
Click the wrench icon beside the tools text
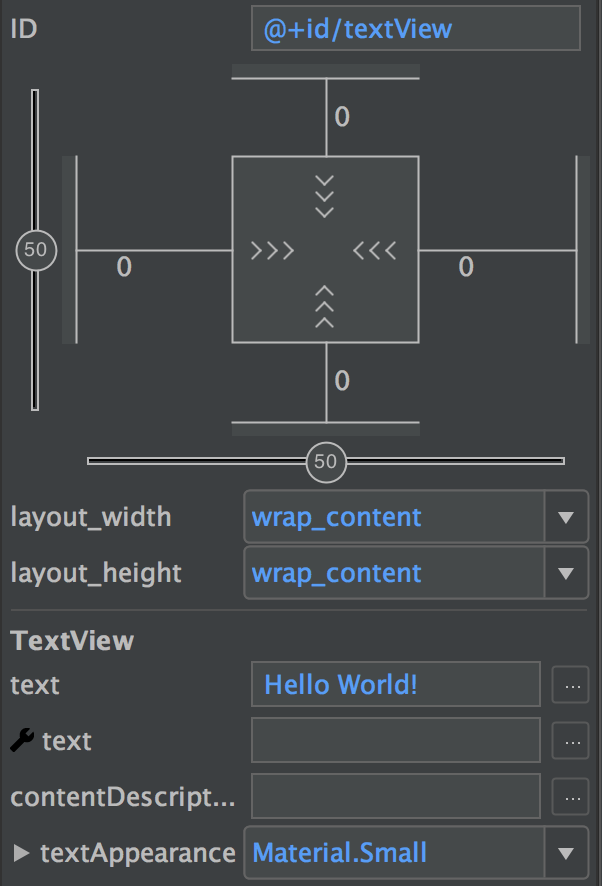[x=22, y=740]
